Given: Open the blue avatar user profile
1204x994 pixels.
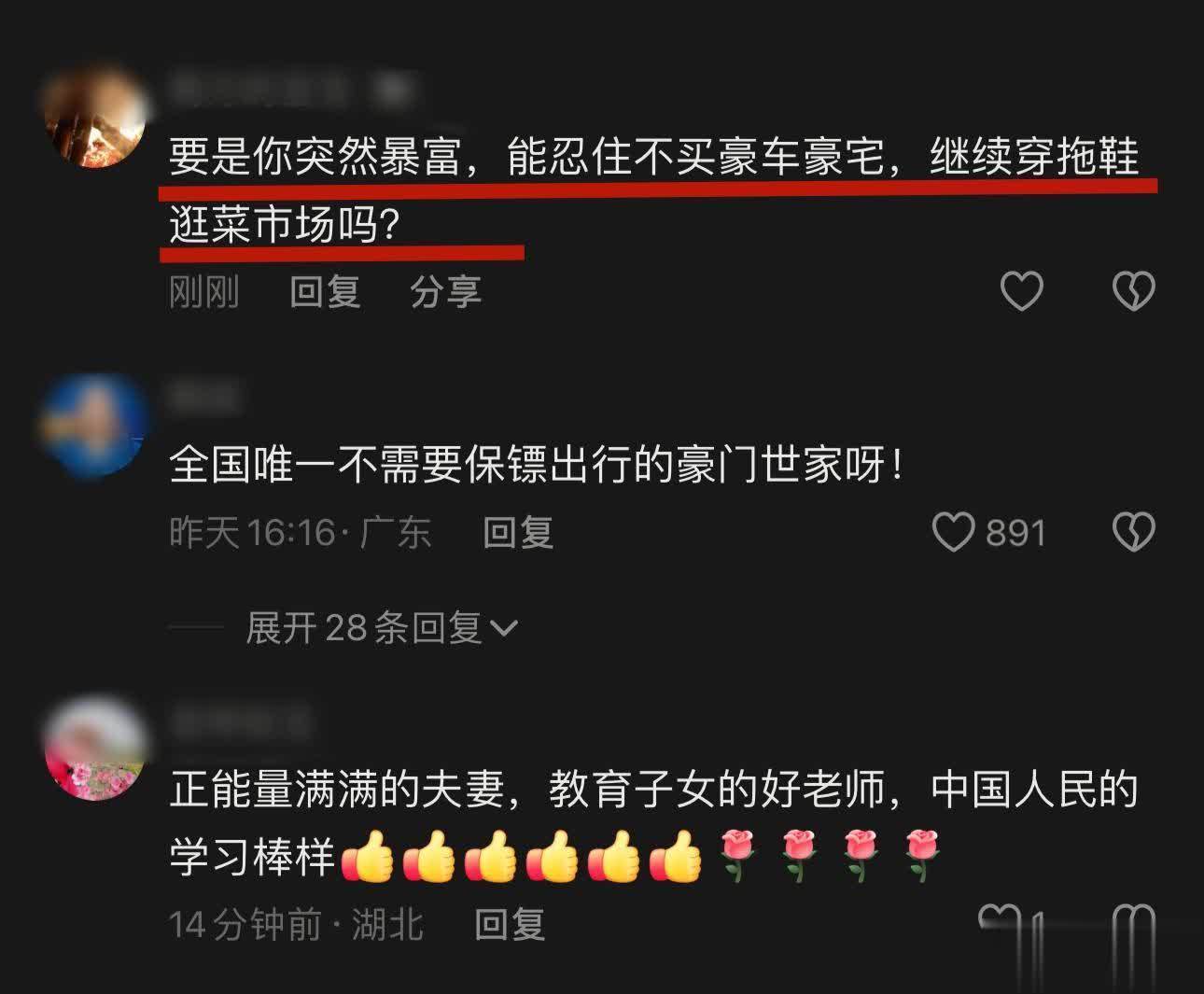Looking at the screenshot, I should click(x=97, y=426).
